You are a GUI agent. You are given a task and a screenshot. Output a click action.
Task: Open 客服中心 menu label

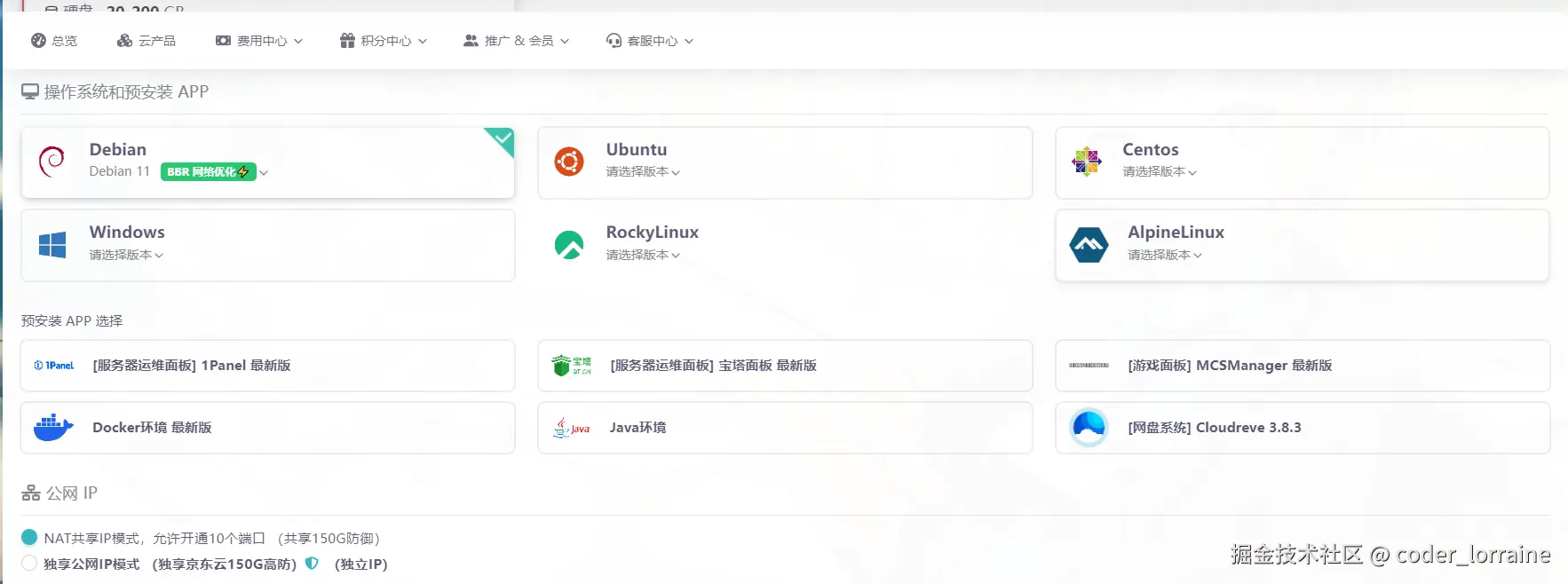pyautogui.click(x=653, y=41)
